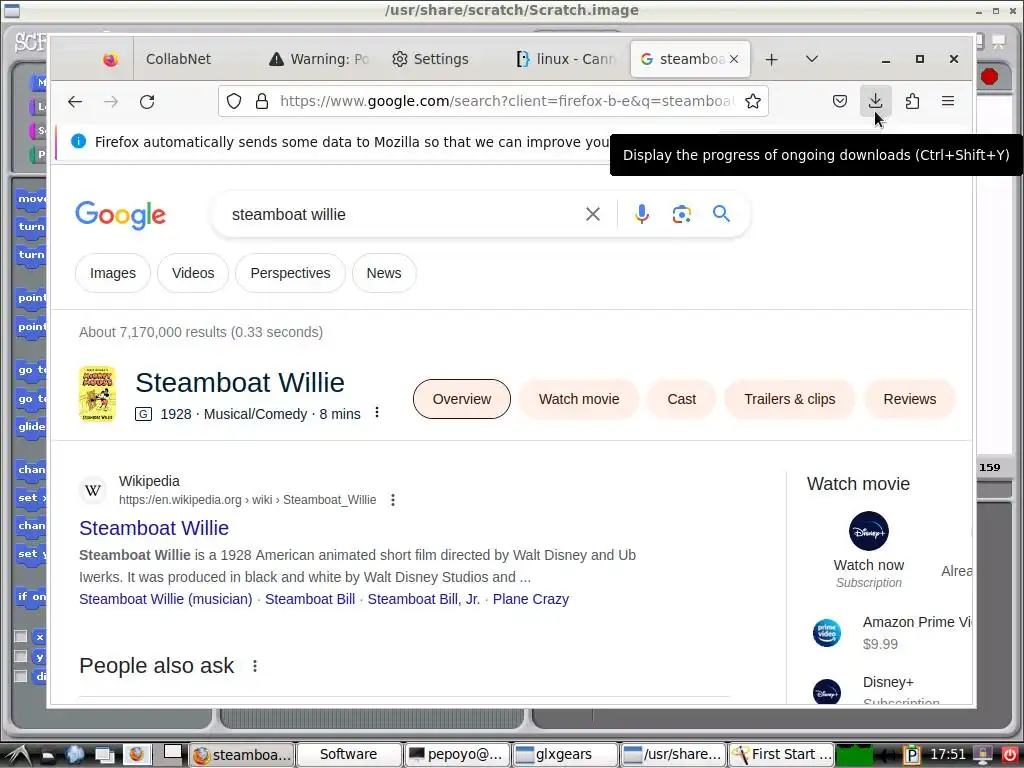Click Scratch's red stop sign button

pyautogui.click(x=989, y=77)
